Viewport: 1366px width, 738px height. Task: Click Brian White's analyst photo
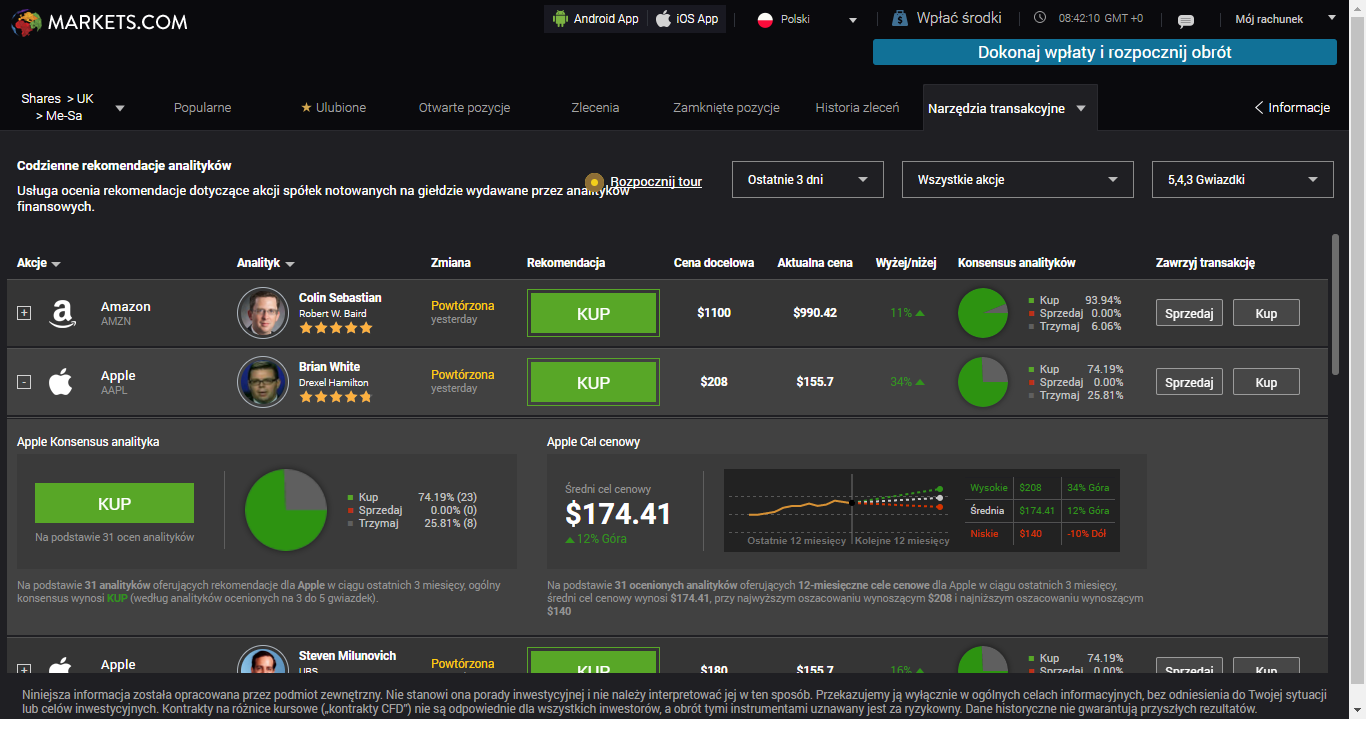click(263, 382)
